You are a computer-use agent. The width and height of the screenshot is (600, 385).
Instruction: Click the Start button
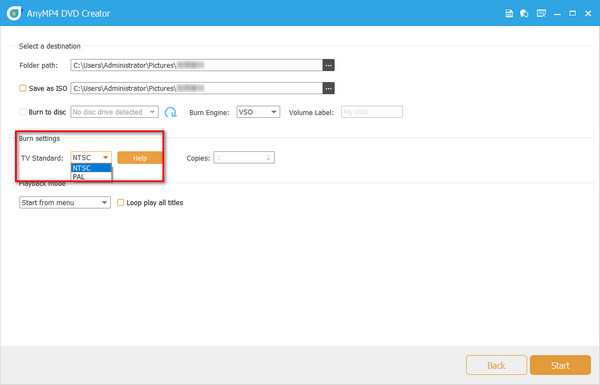pos(560,365)
